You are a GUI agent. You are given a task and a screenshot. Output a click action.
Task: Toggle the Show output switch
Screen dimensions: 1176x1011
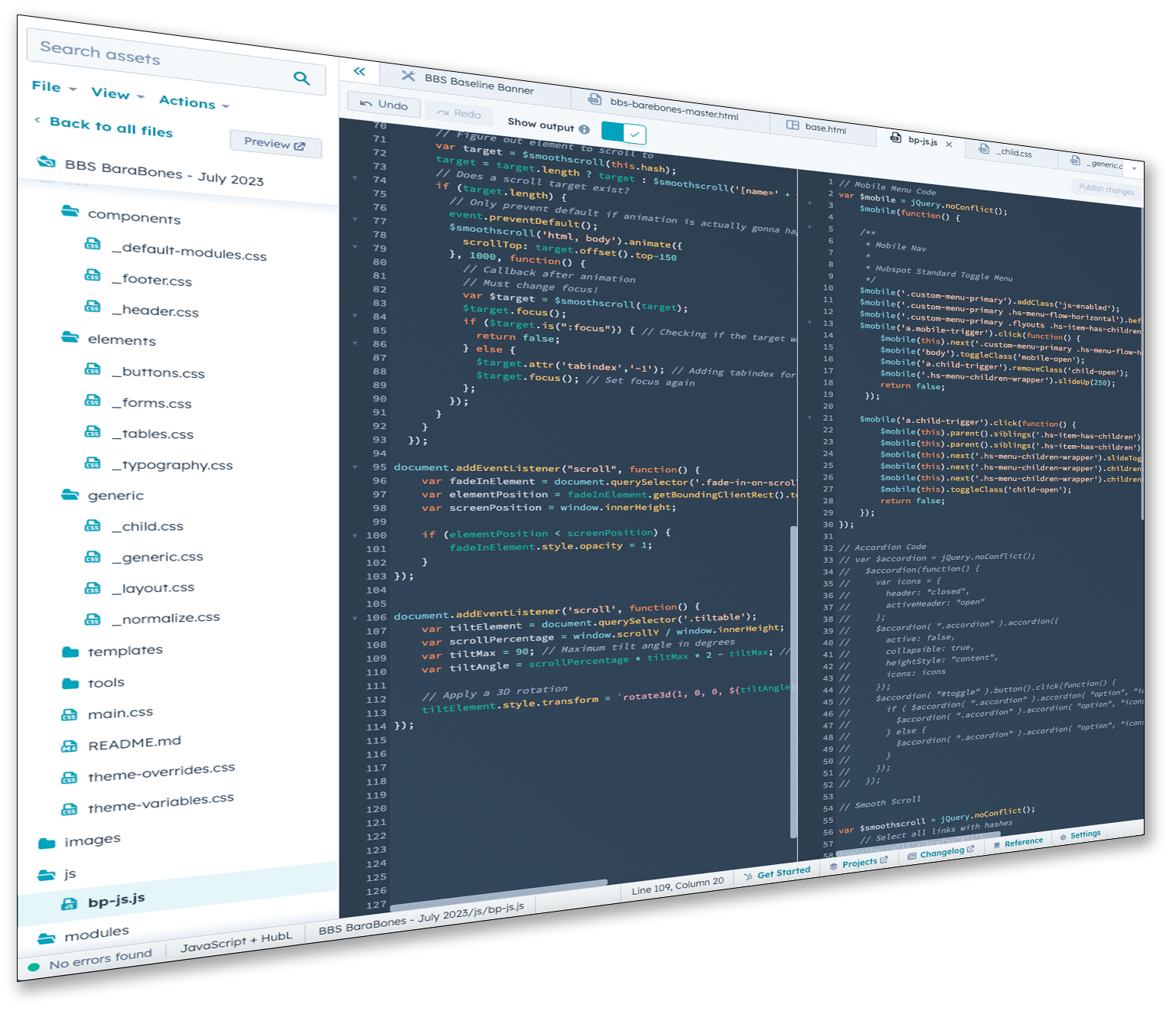[624, 133]
